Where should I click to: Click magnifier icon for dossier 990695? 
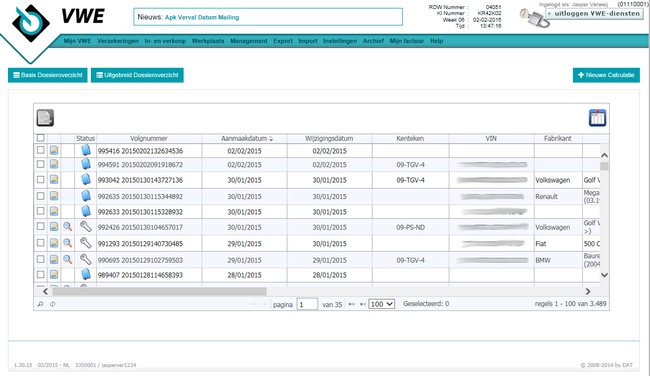click(x=68, y=260)
